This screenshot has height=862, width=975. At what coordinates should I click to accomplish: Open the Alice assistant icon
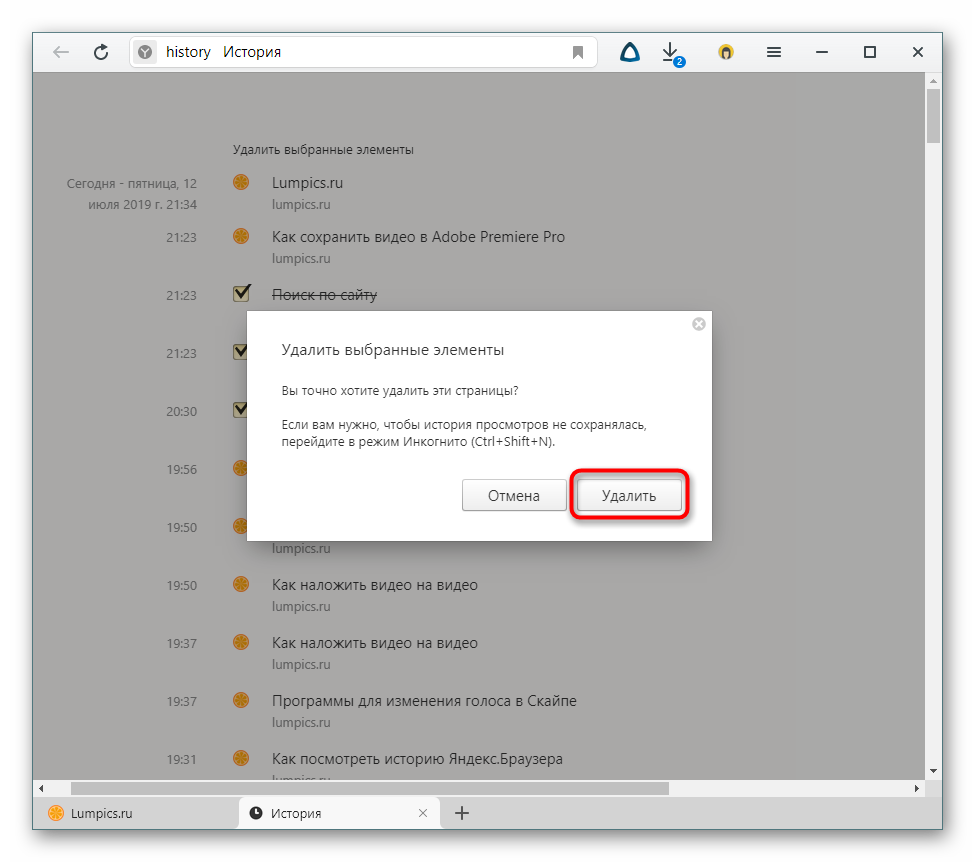(x=629, y=52)
